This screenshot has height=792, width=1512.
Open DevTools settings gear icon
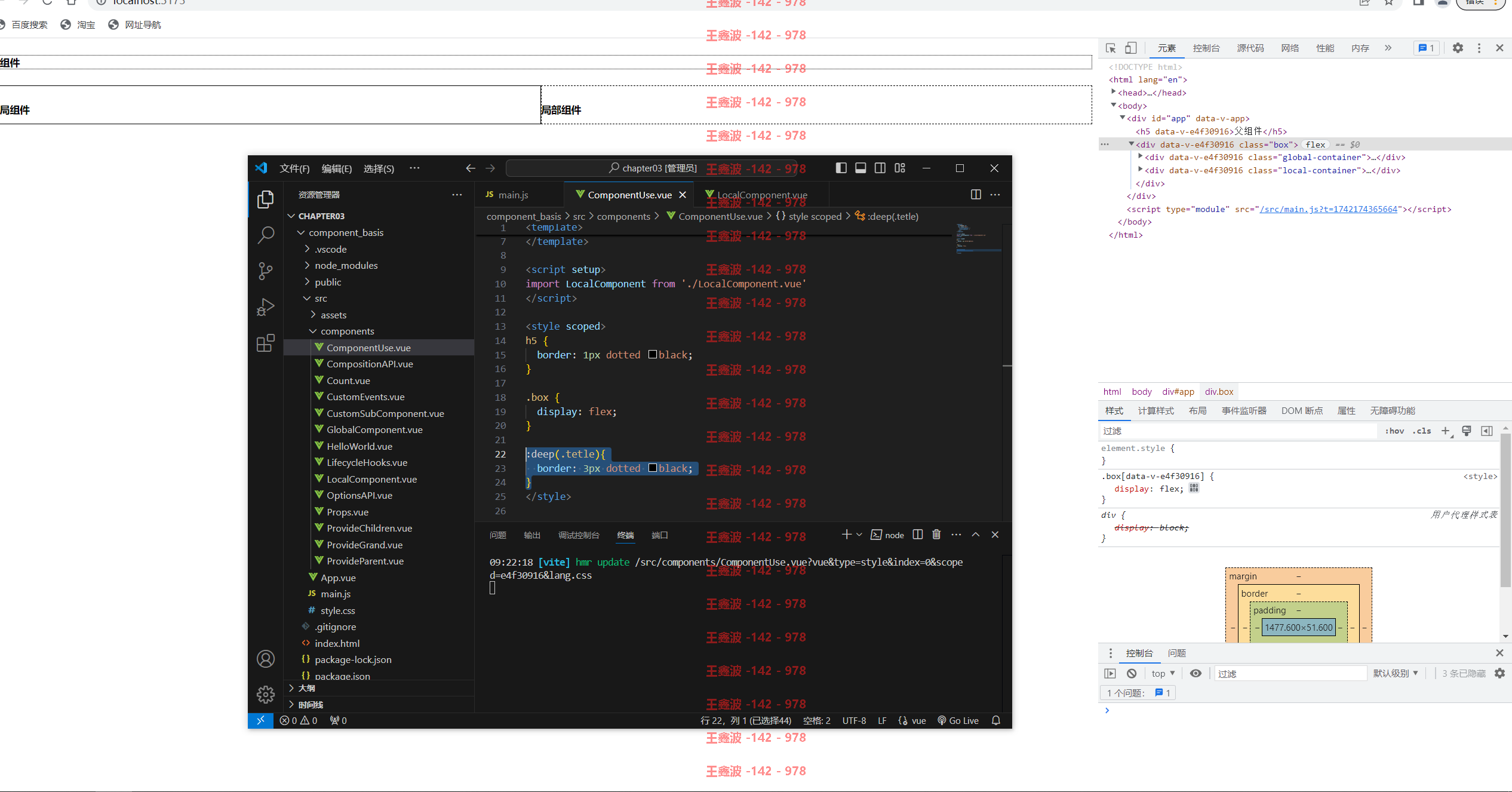tap(1458, 48)
